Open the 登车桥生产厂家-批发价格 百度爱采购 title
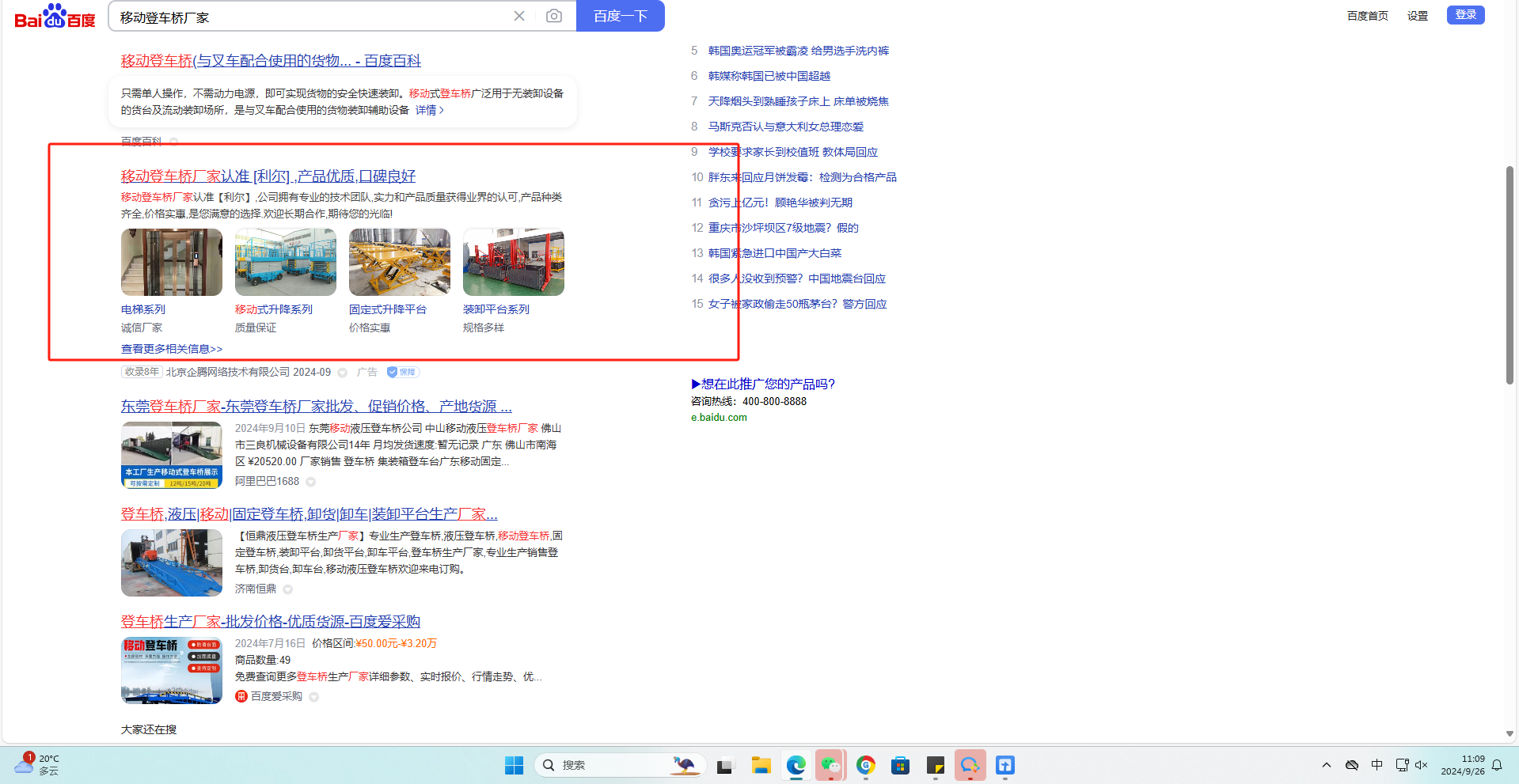The height and width of the screenshot is (784, 1519). coord(271,622)
